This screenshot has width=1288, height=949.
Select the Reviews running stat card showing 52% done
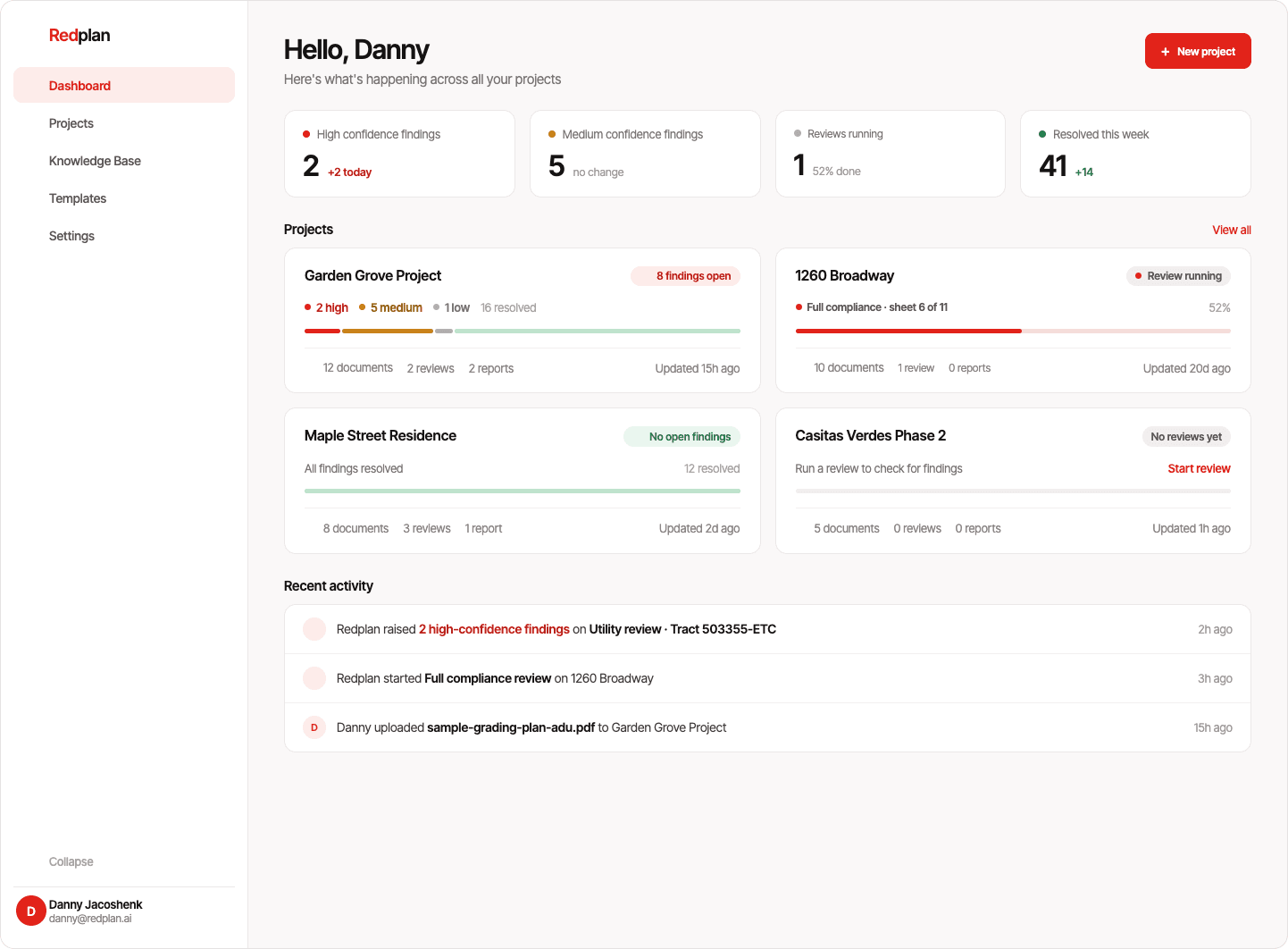[x=891, y=154]
